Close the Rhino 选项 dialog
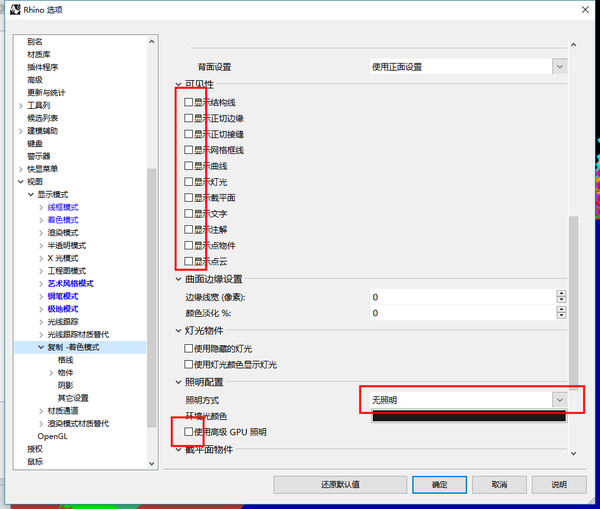The height and width of the screenshot is (509, 600). pos(585,10)
